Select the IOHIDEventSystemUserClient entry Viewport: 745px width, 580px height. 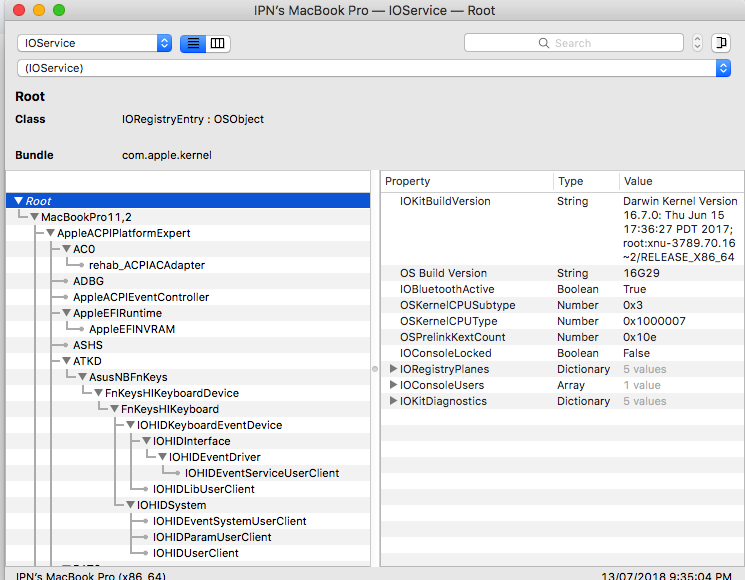point(229,521)
